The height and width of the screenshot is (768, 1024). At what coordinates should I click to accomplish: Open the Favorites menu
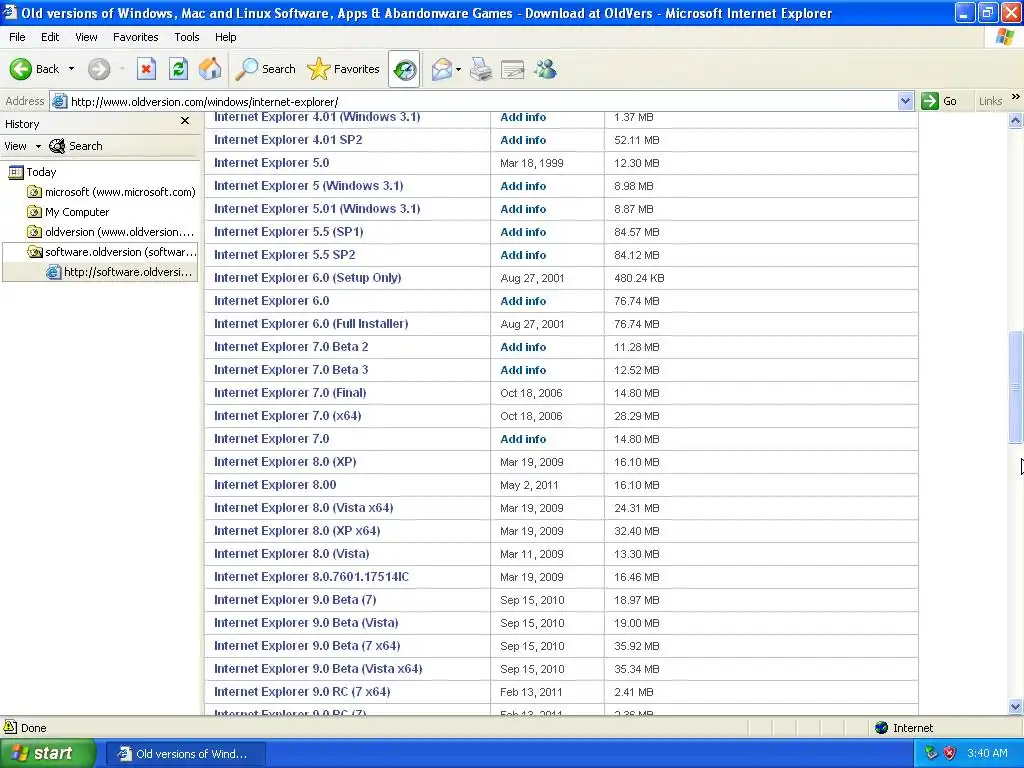point(135,37)
